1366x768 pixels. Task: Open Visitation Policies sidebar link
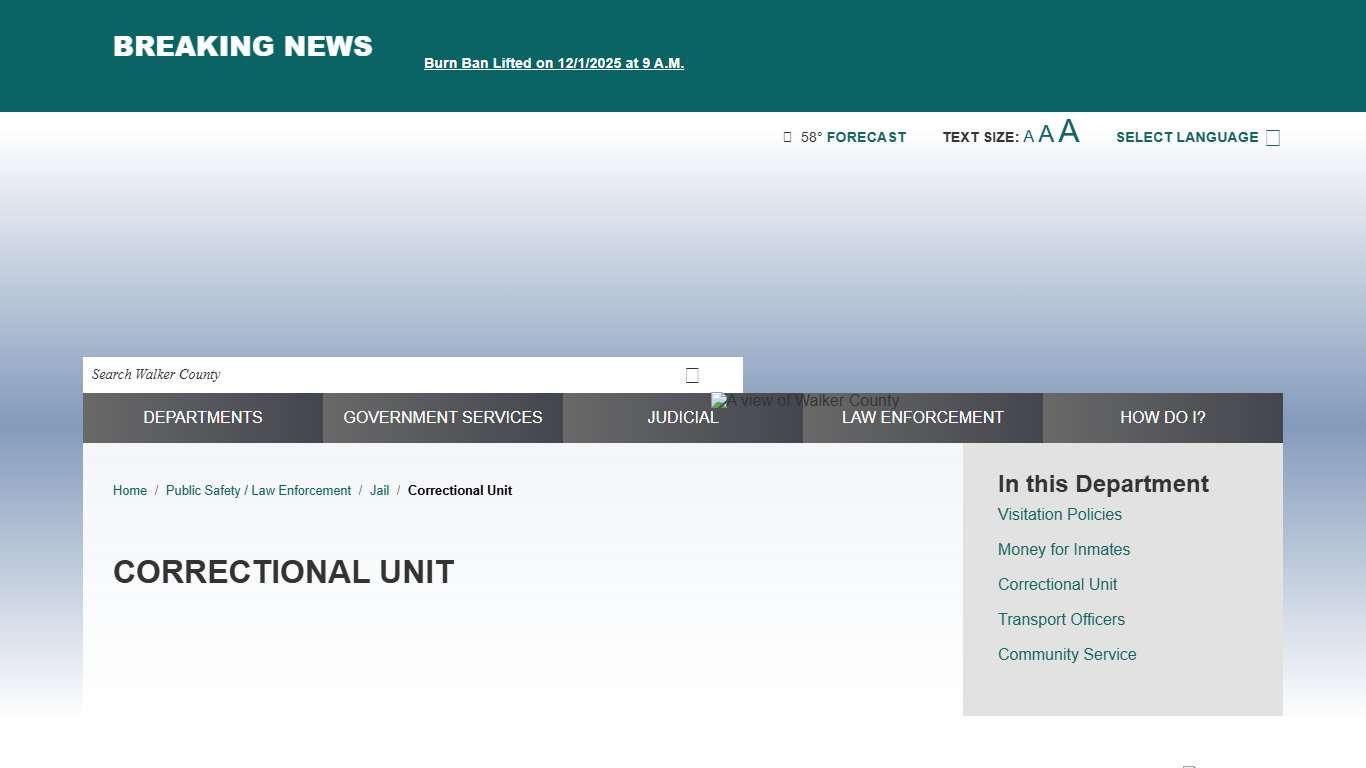(x=1060, y=515)
